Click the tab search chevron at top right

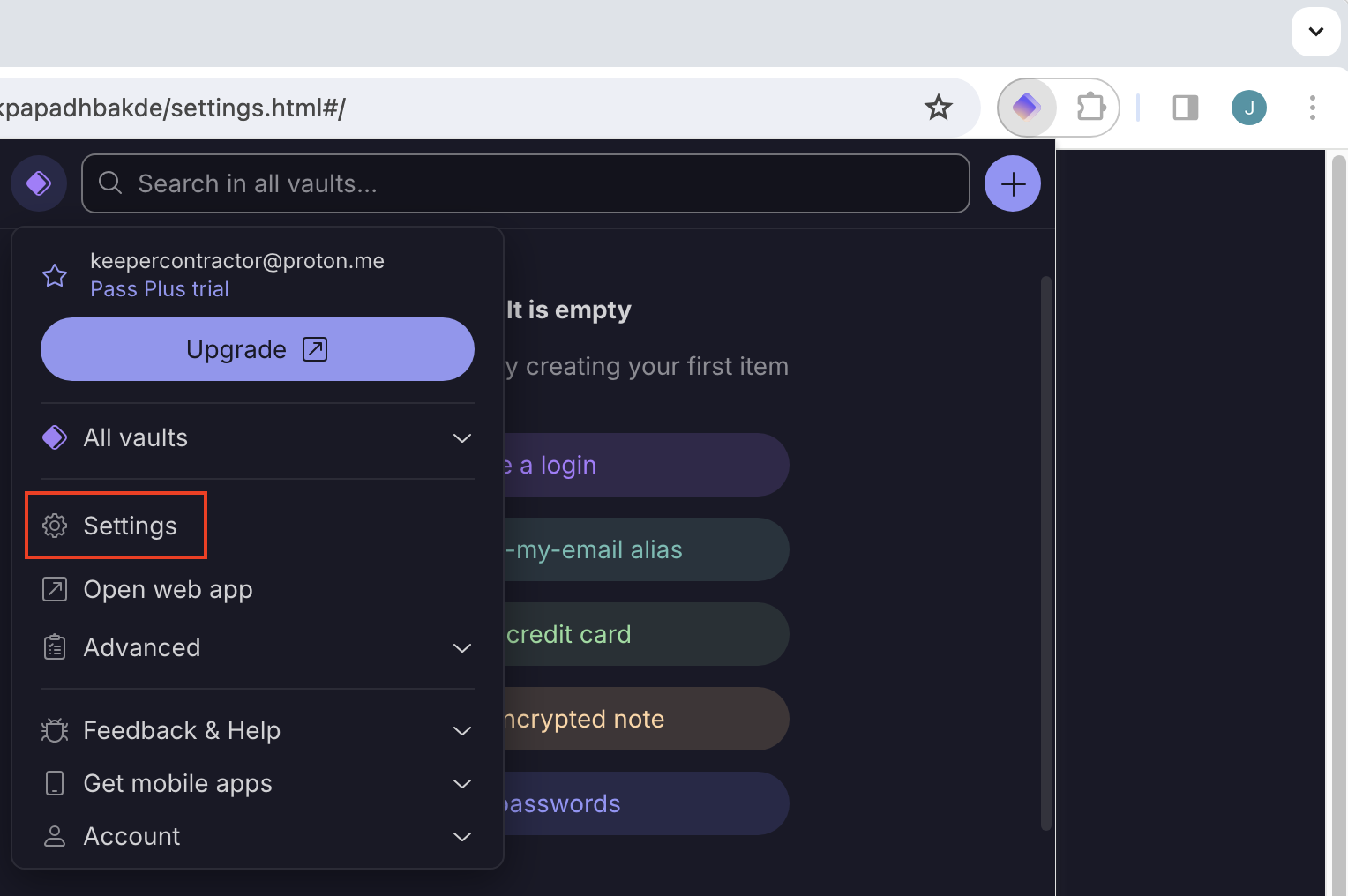[x=1316, y=32]
